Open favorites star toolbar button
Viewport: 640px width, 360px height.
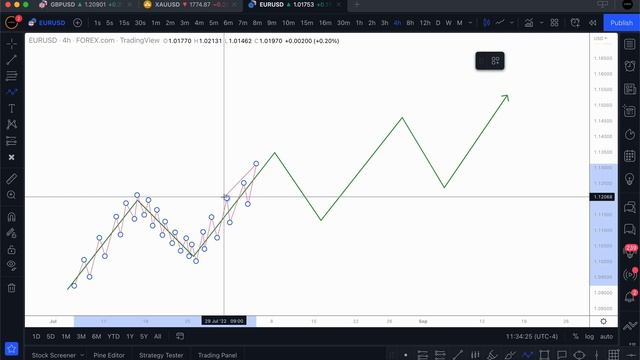click(x=11, y=349)
